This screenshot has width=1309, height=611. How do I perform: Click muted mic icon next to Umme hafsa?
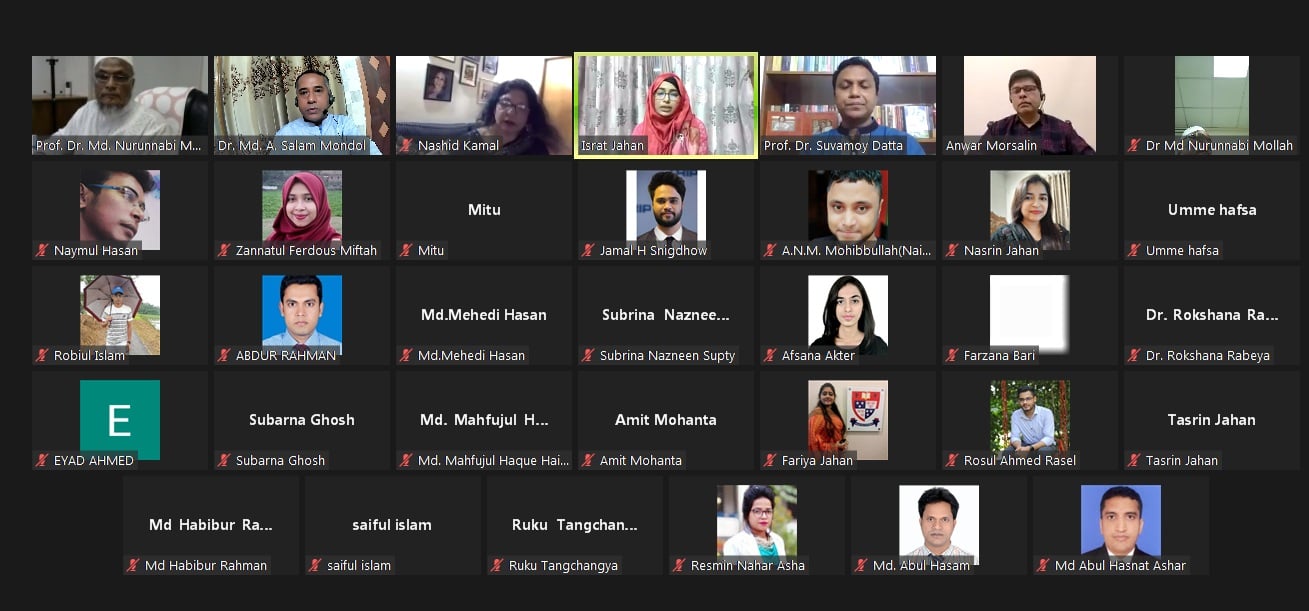tap(1134, 251)
